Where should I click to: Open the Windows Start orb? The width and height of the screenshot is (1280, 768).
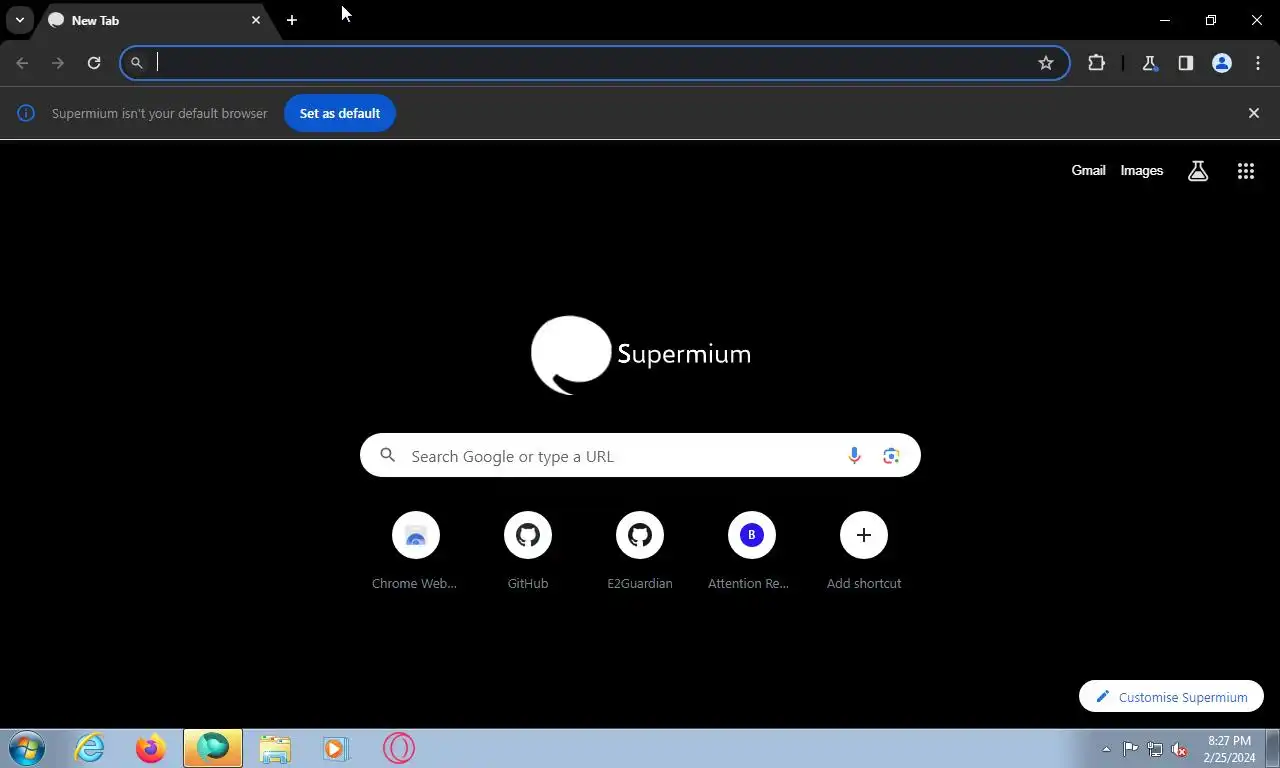click(x=27, y=748)
